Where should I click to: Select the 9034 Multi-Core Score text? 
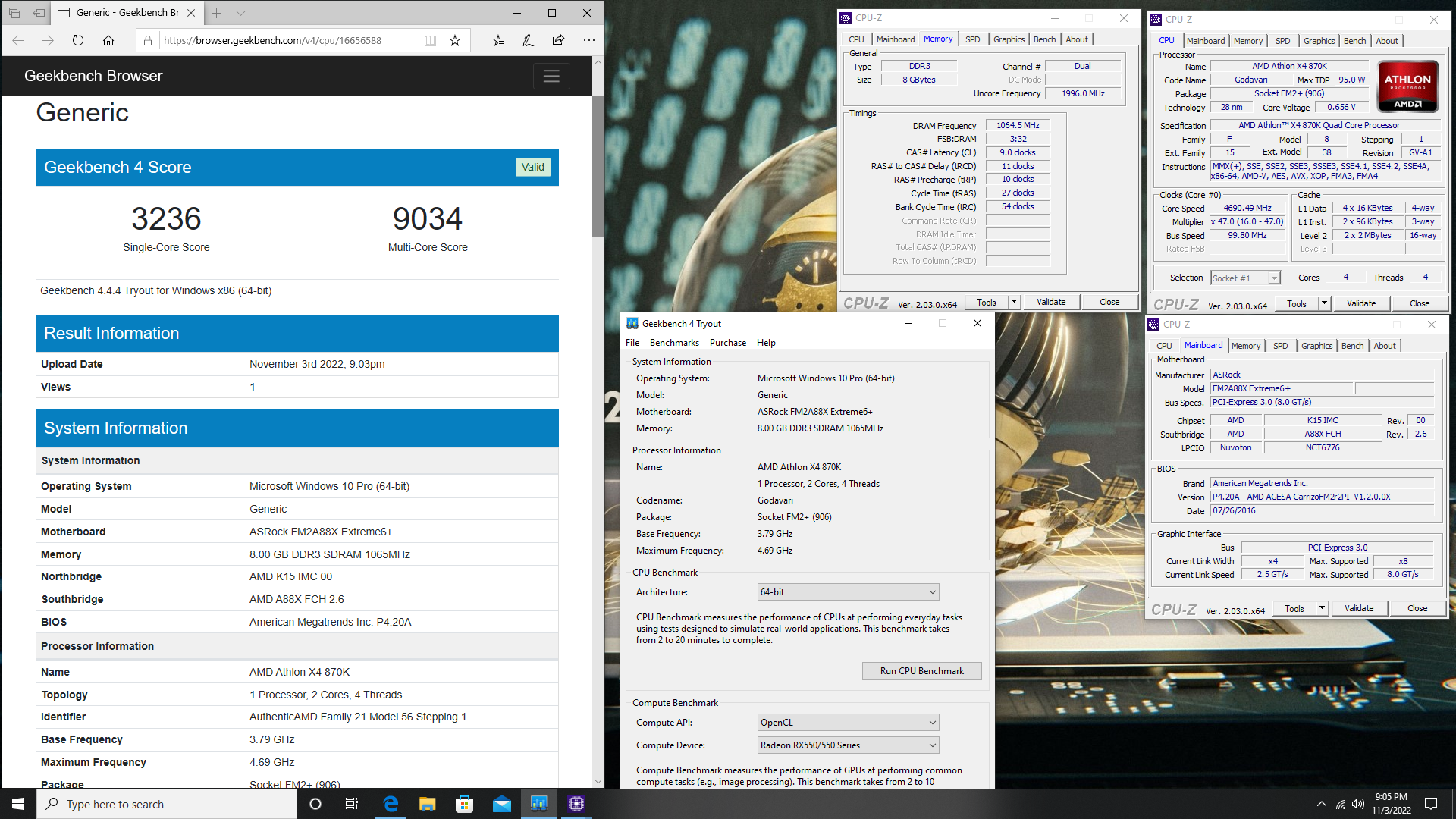click(x=428, y=219)
